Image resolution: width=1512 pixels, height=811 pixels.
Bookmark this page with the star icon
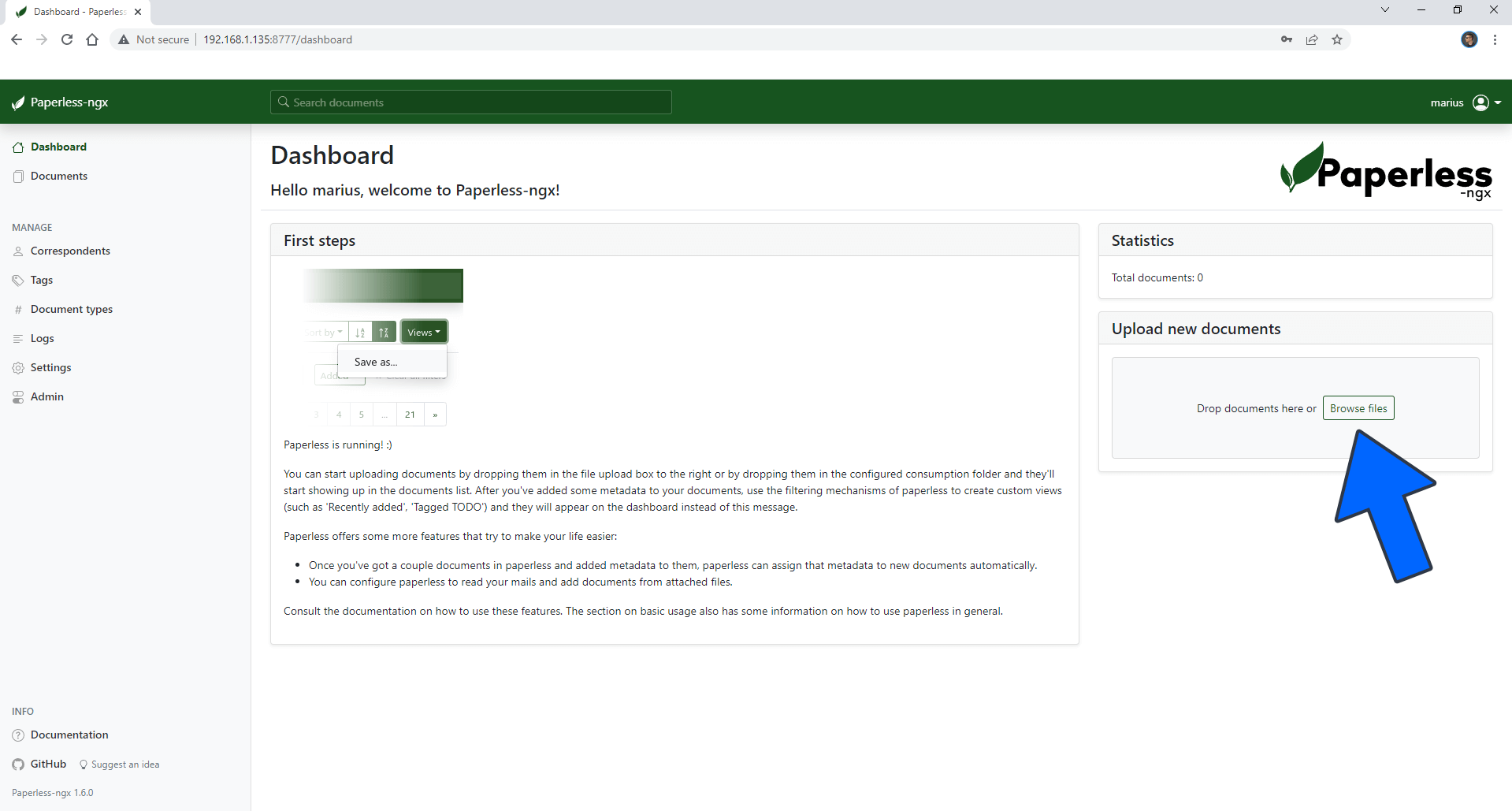(x=1337, y=39)
